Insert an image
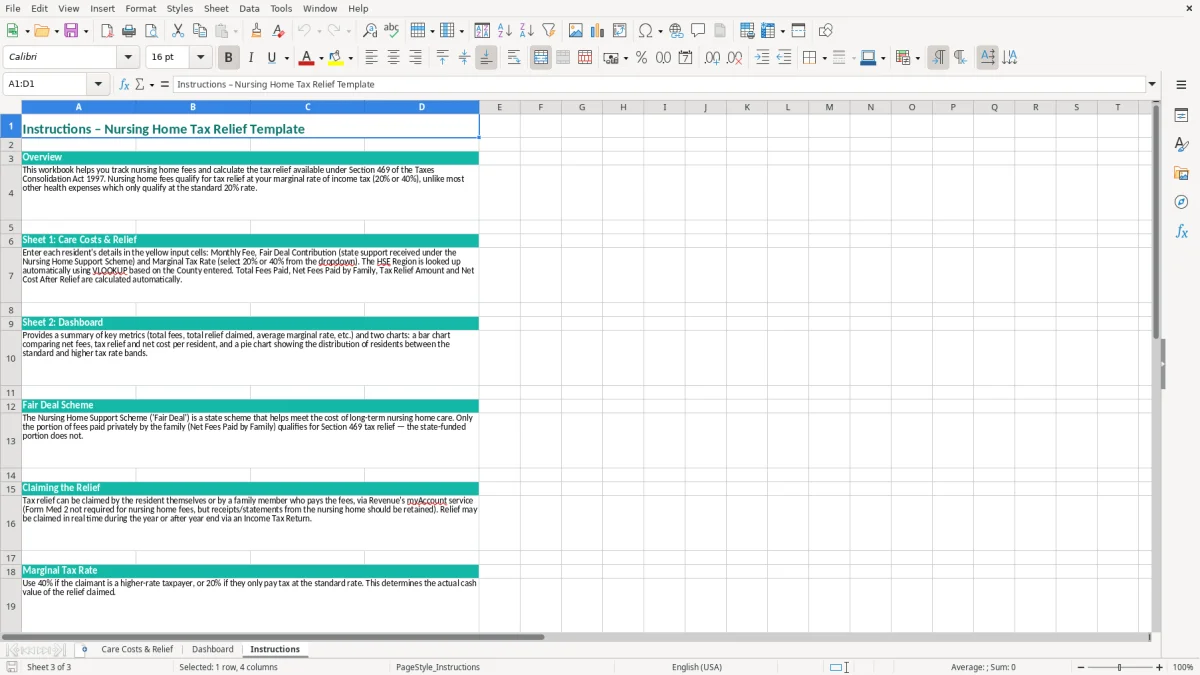This screenshot has height=675, width=1200. [x=576, y=31]
